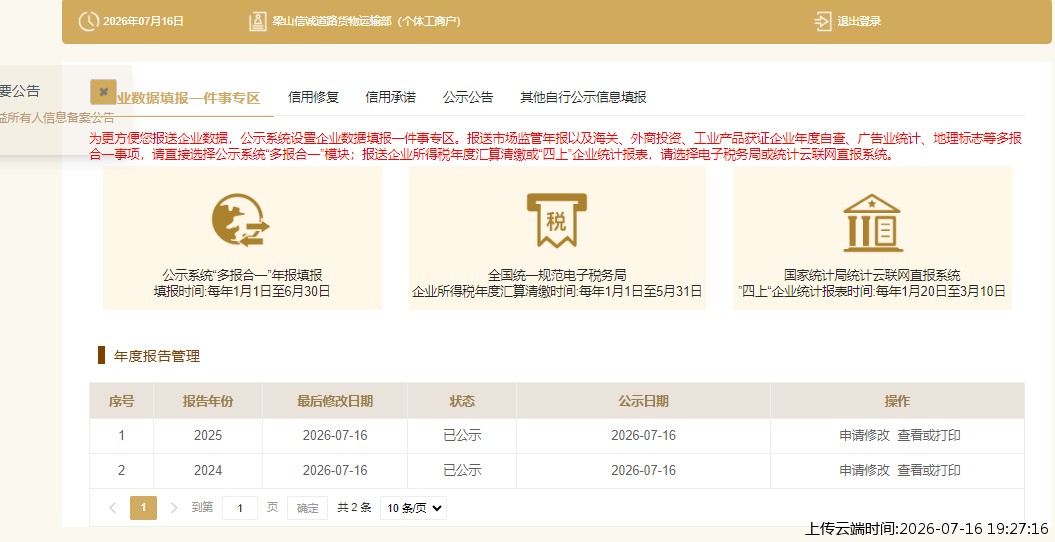Click the 公示日期 column header

(643, 401)
